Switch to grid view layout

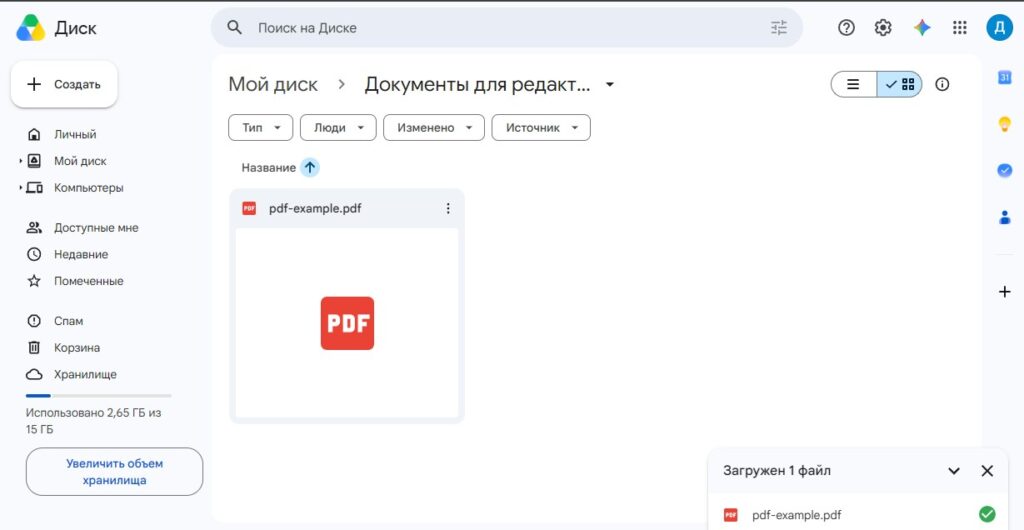click(900, 84)
